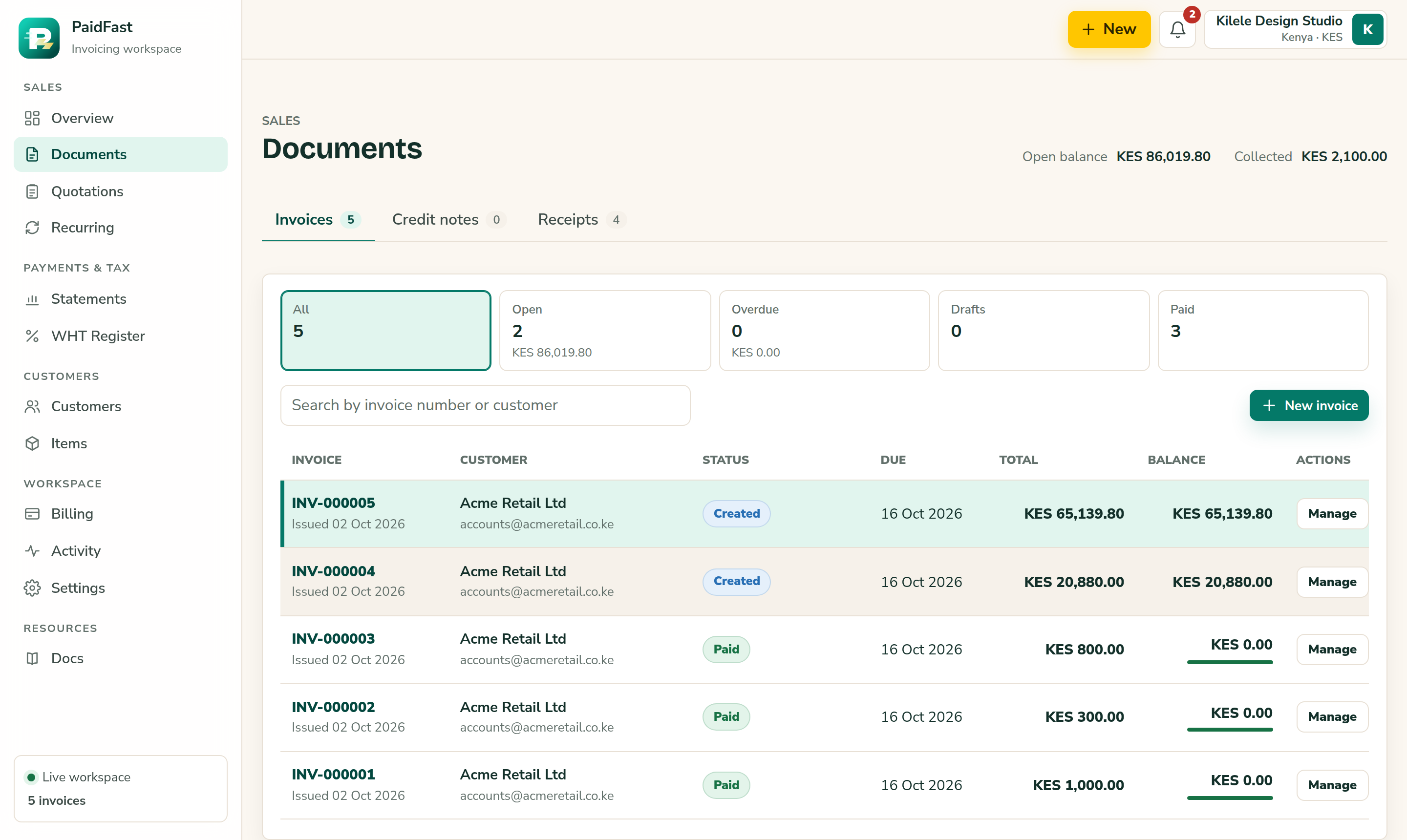Screen dimensions: 1407x840
Task: Filter invoices by Overdue
Action: pyautogui.click(x=824, y=331)
